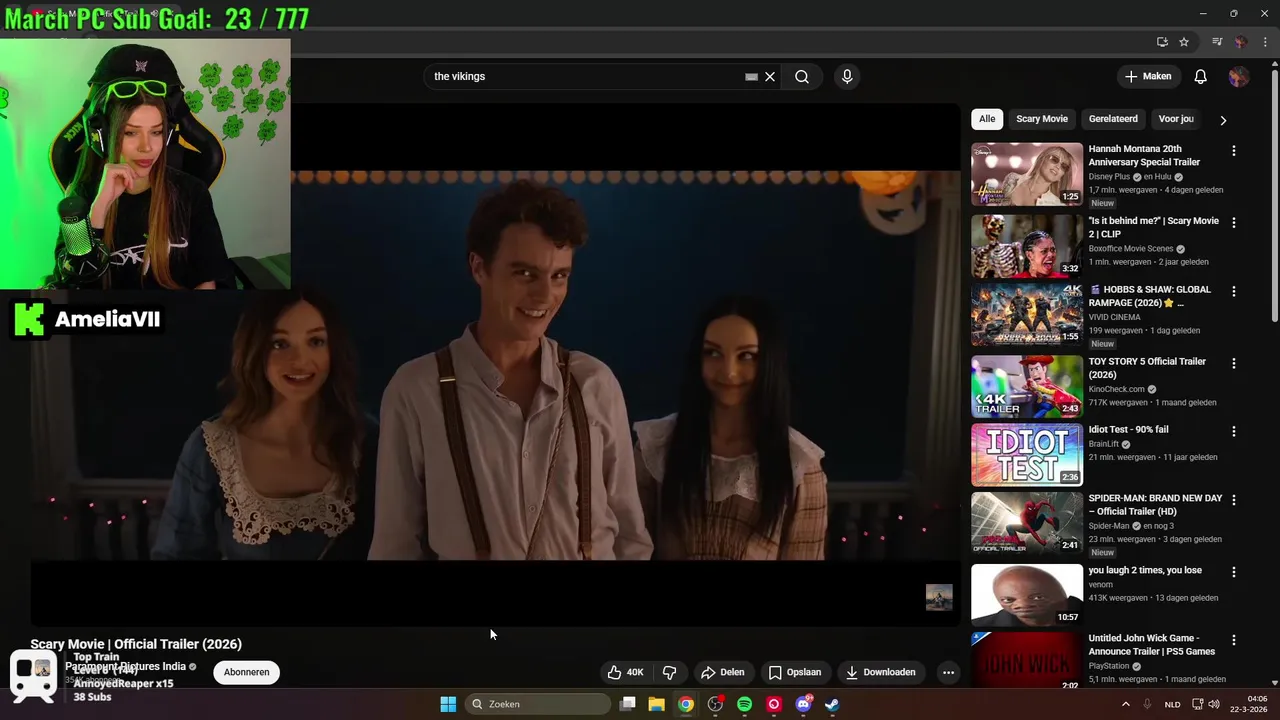Click the small thumbnail overlay in the player corner
The width and height of the screenshot is (1280, 720).
[x=939, y=597]
